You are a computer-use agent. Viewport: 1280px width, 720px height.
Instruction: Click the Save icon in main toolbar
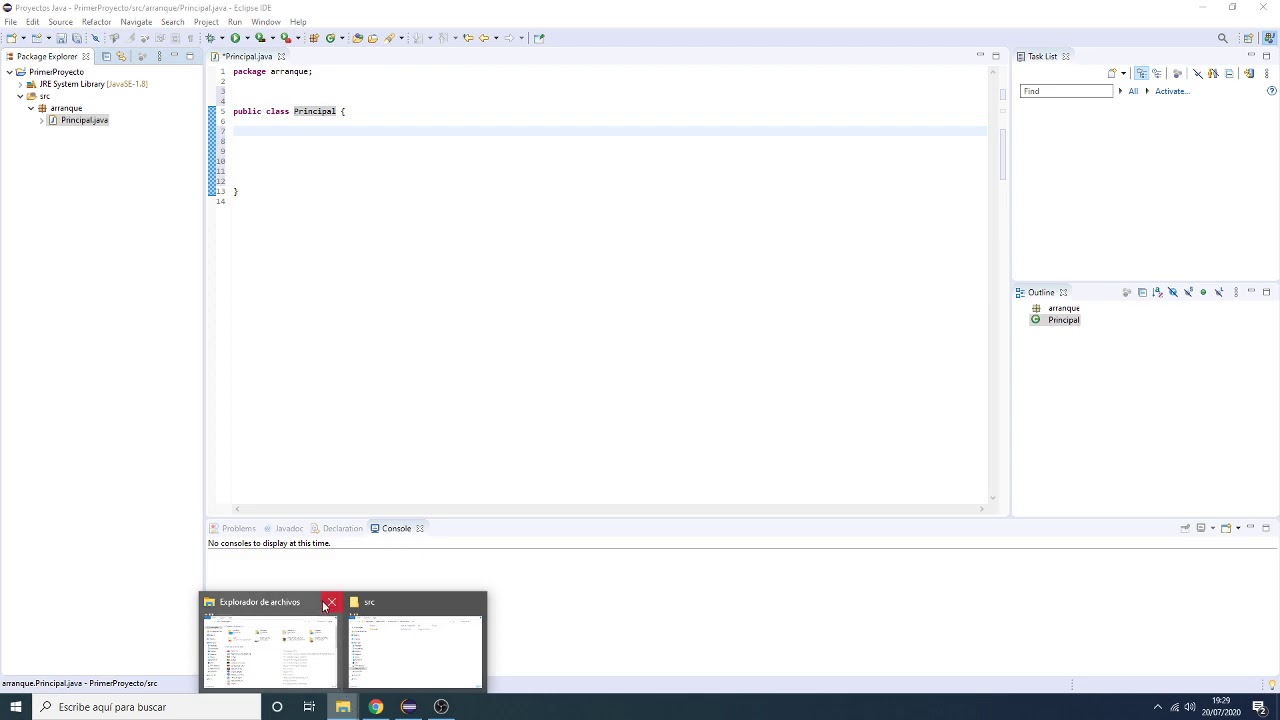coord(61,38)
